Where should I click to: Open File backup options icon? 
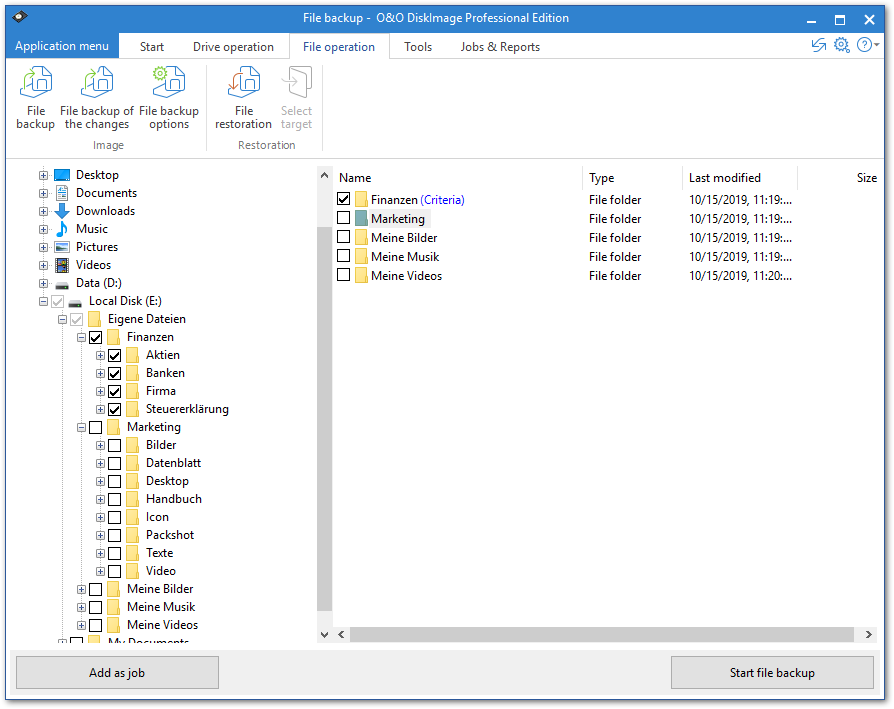(x=169, y=82)
